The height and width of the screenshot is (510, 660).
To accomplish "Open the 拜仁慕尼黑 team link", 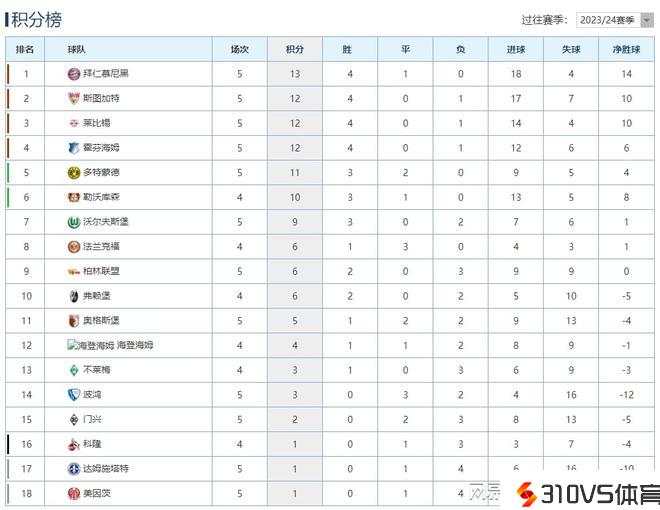I will coord(105,74).
